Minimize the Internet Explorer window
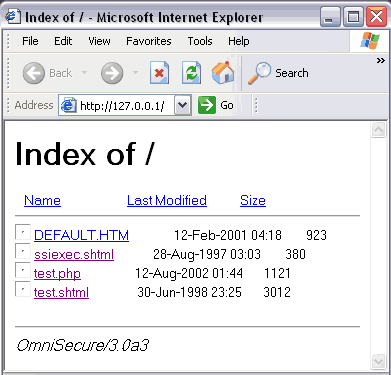Screen dimensions: 391x375 330,16
